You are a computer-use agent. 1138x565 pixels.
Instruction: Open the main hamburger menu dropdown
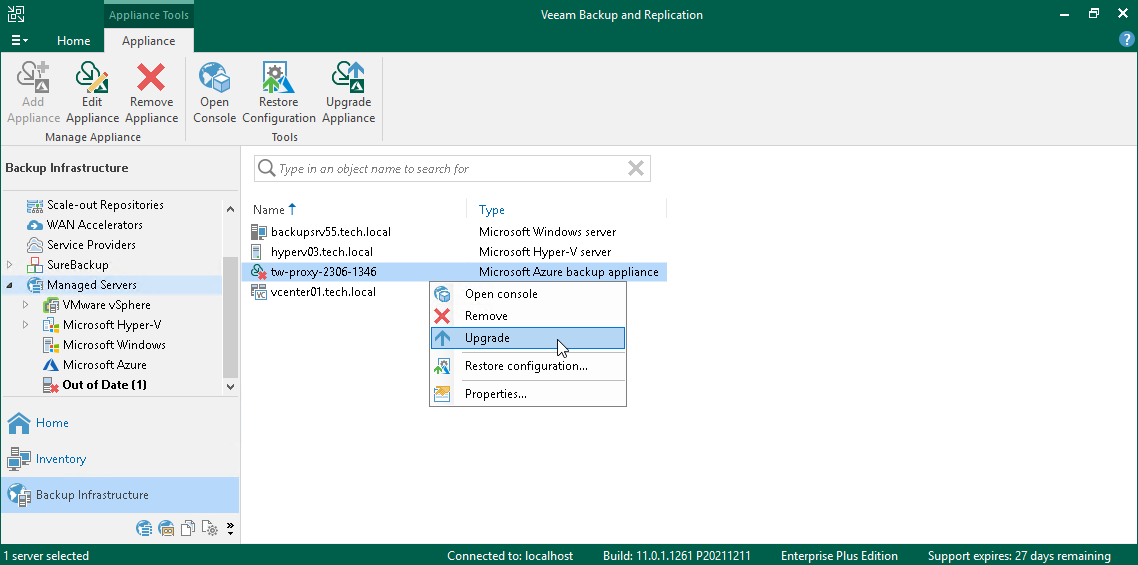coord(20,41)
